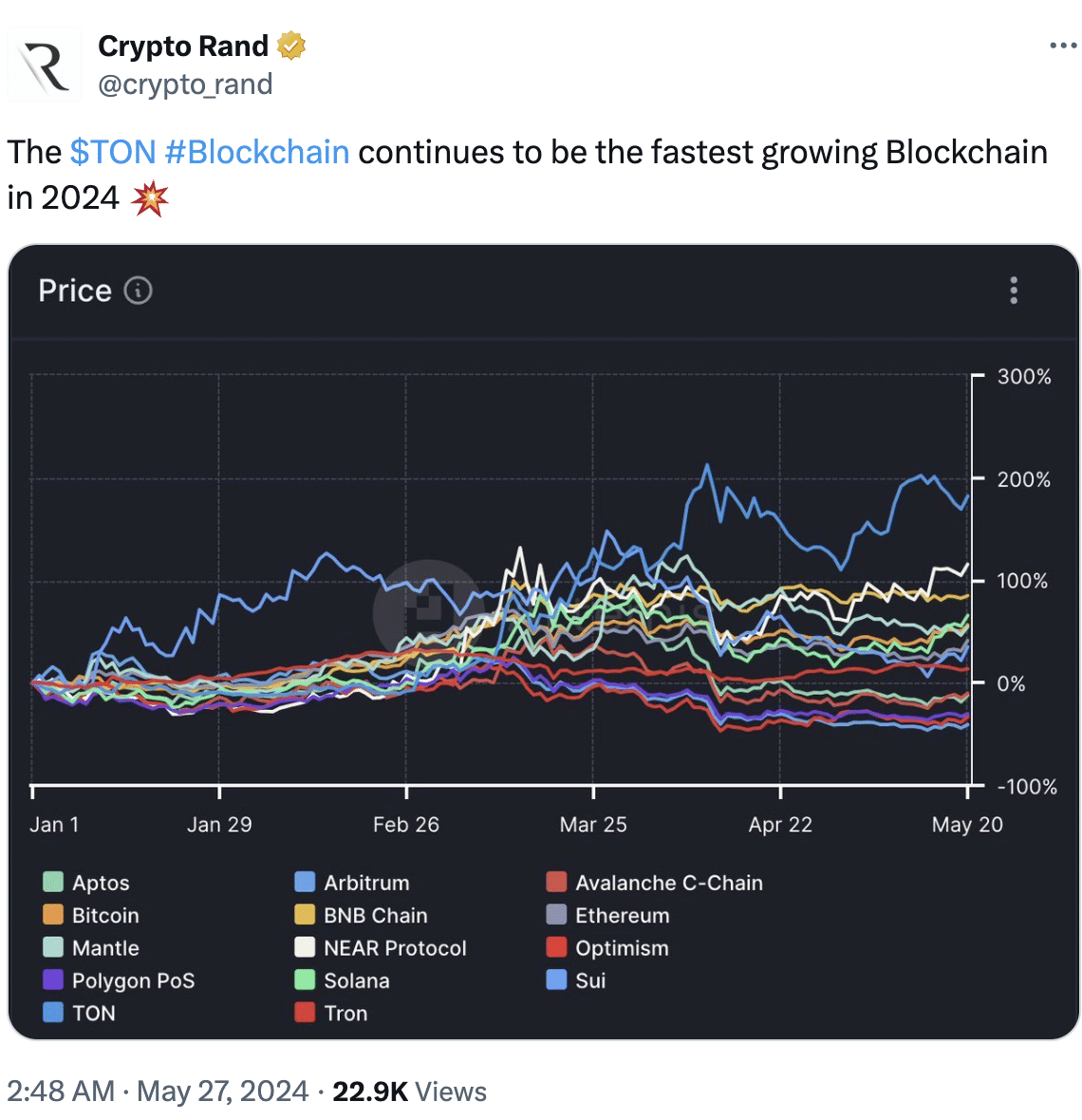Click the Aptos legend color swatch
Image resolution: width=1082 pixels, height=1120 pixels.
53,882
